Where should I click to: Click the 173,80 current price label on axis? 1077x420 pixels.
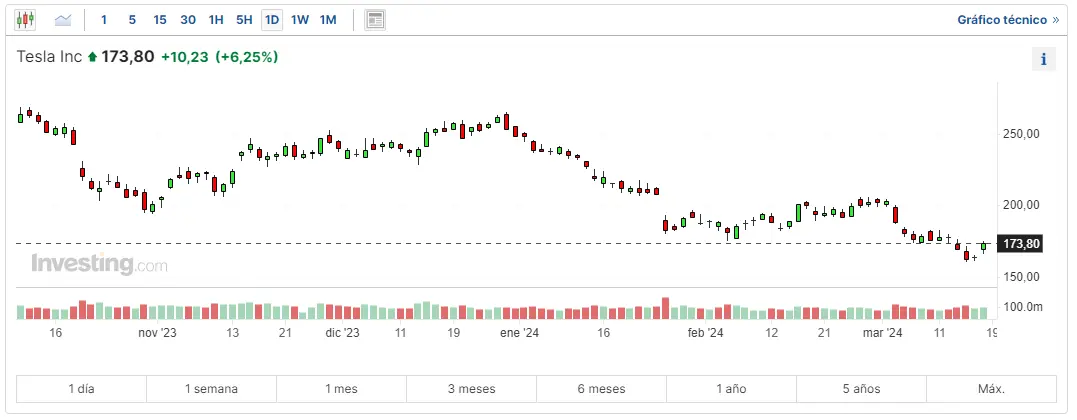pyautogui.click(x=1021, y=243)
